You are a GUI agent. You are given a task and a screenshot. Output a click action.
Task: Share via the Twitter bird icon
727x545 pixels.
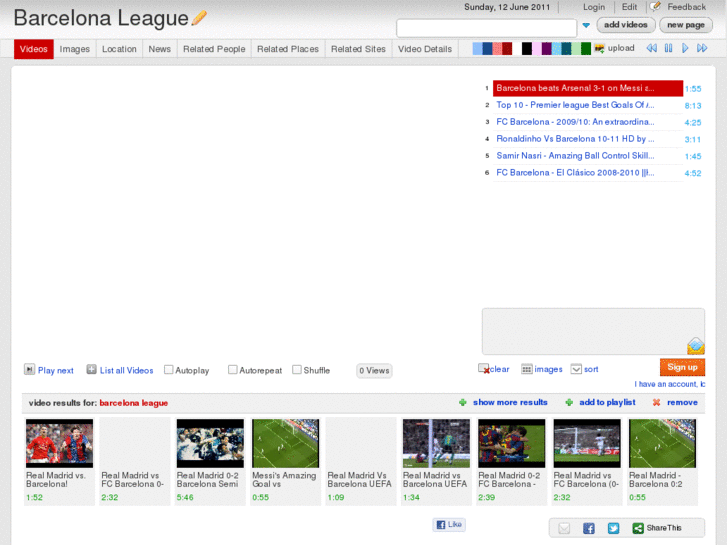(x=613, y=528)
